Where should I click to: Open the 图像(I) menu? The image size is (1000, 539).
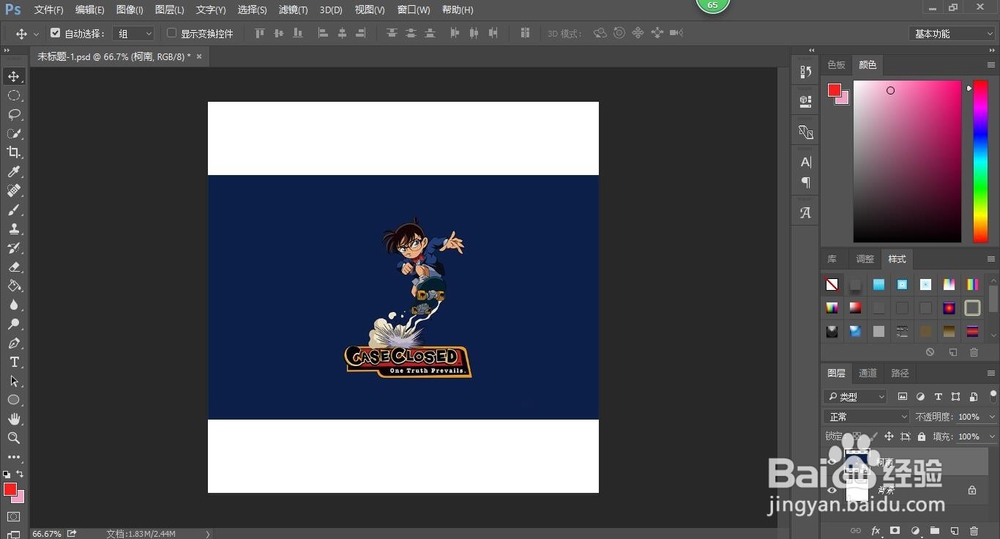(x=129, y=10)
